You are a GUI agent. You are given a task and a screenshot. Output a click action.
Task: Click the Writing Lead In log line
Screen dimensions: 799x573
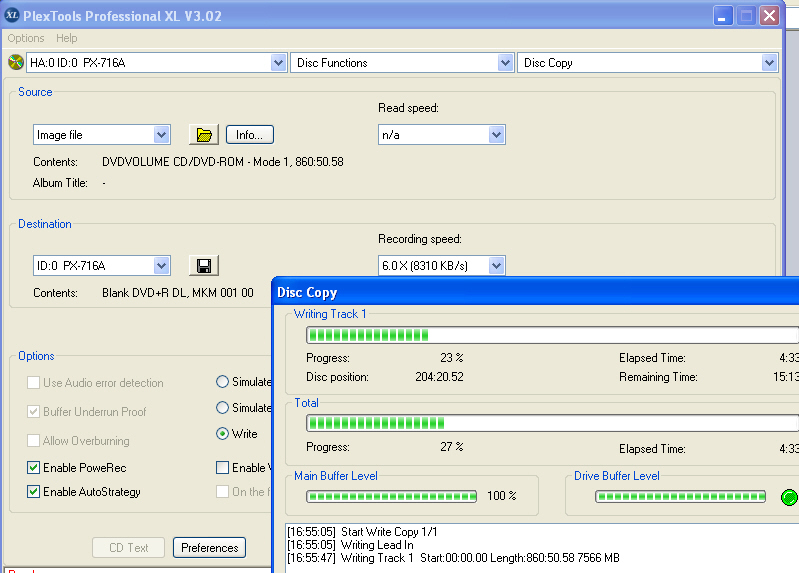tap(351, 545)
